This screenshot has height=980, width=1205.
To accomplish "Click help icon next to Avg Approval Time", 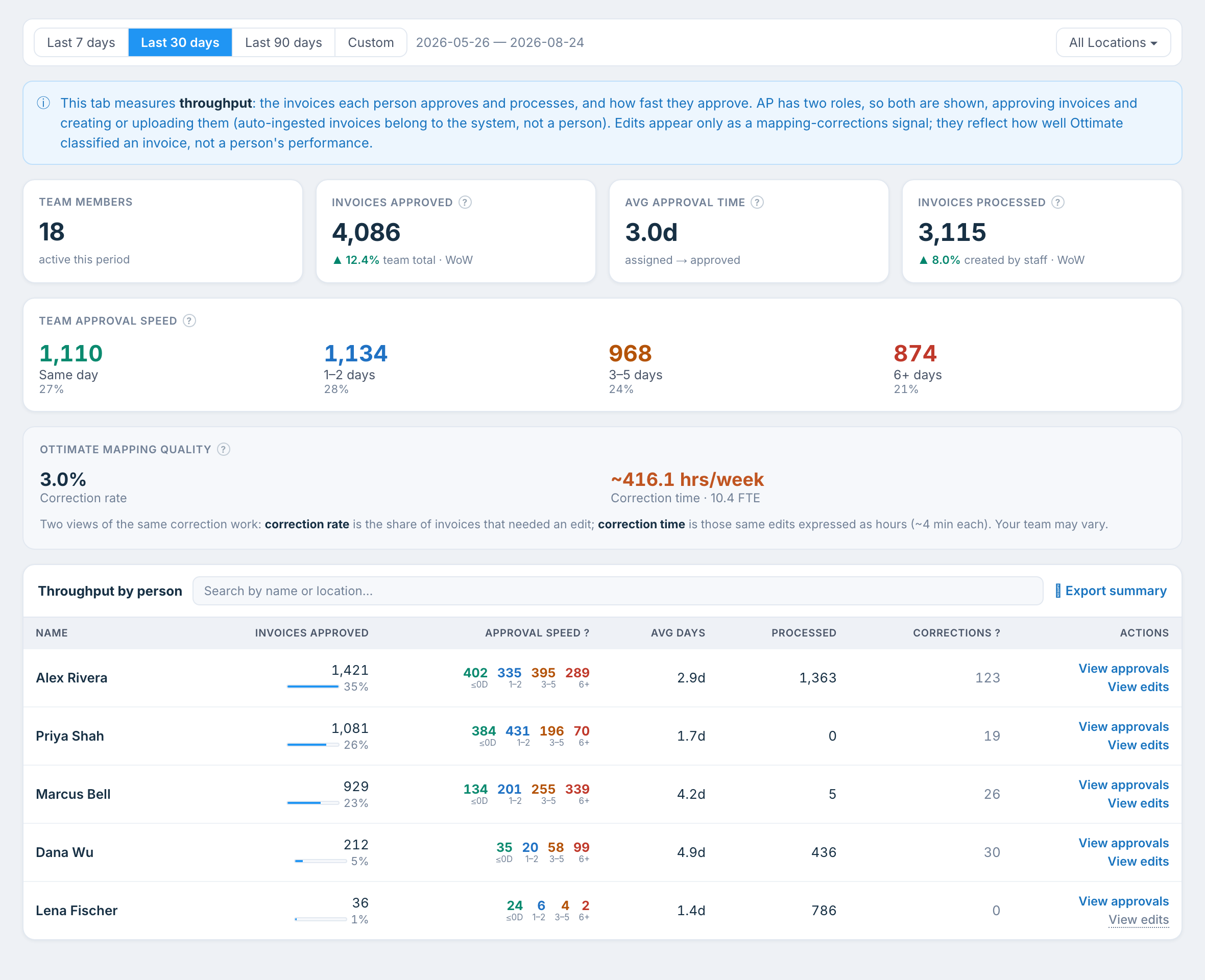I will 757,202.
